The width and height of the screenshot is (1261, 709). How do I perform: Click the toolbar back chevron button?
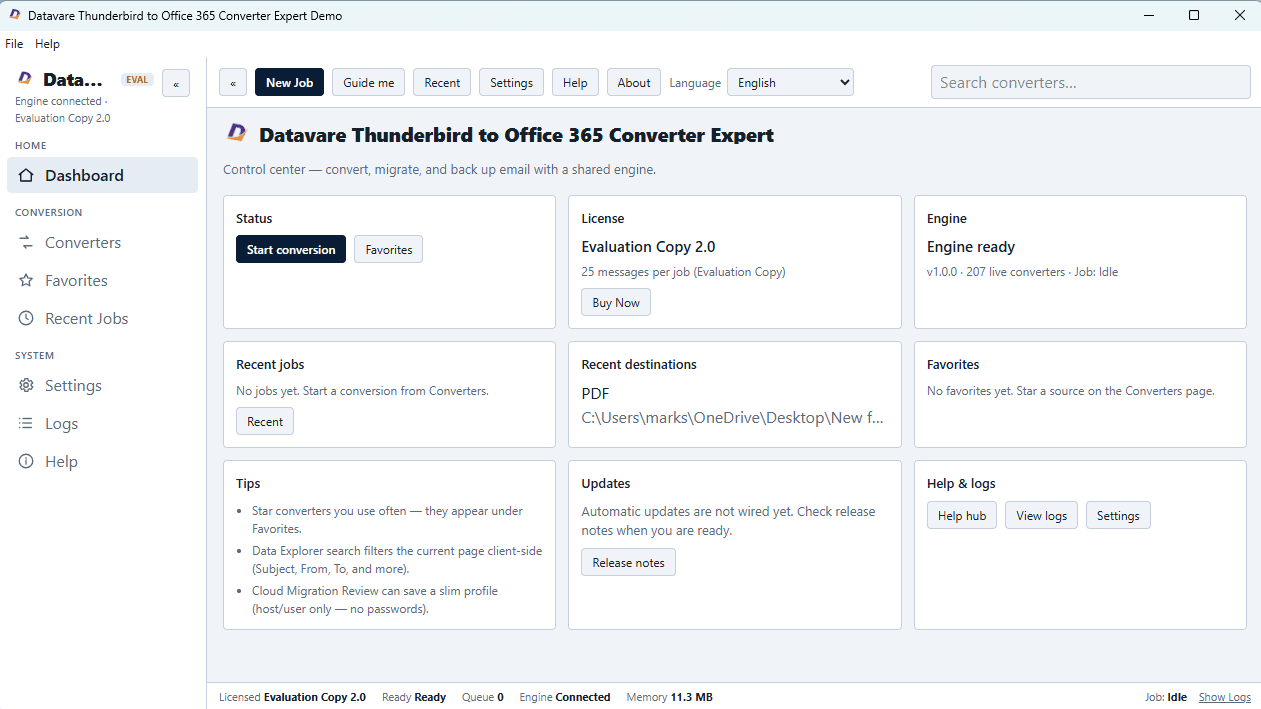pos(233,83)
